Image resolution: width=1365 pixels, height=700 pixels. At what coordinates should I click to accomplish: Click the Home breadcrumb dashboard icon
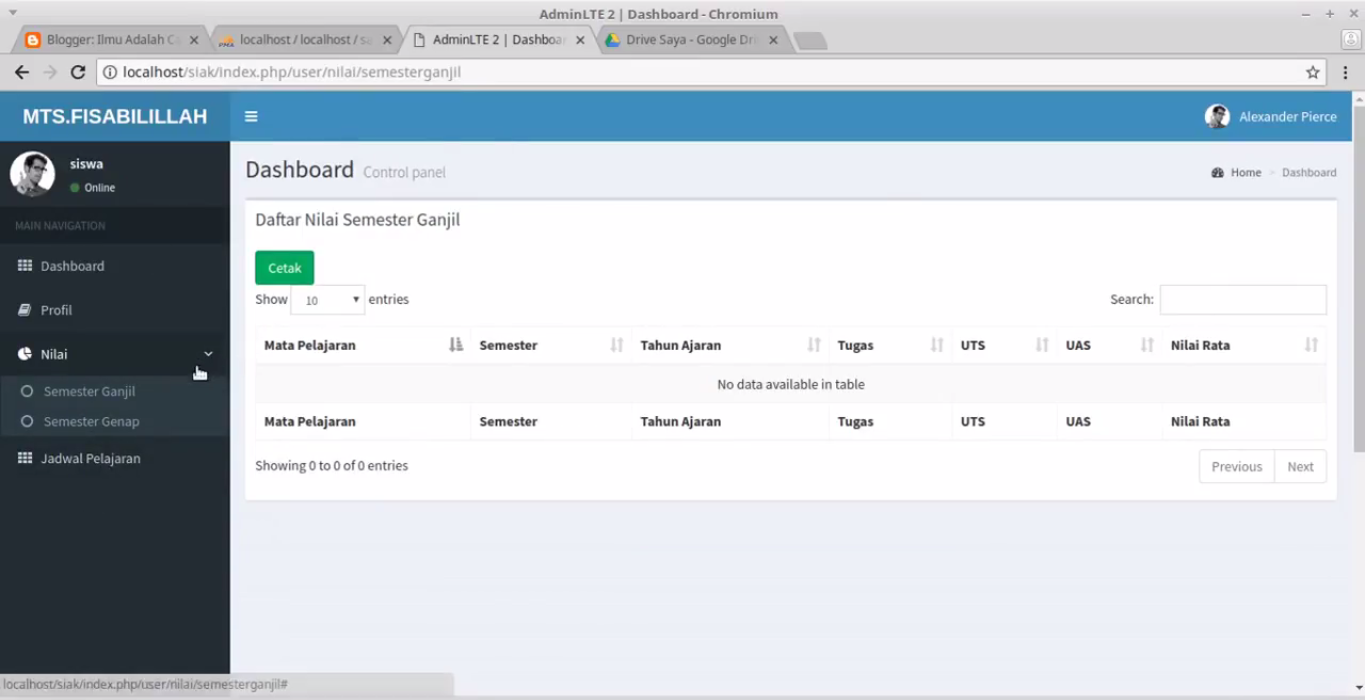1217,172
